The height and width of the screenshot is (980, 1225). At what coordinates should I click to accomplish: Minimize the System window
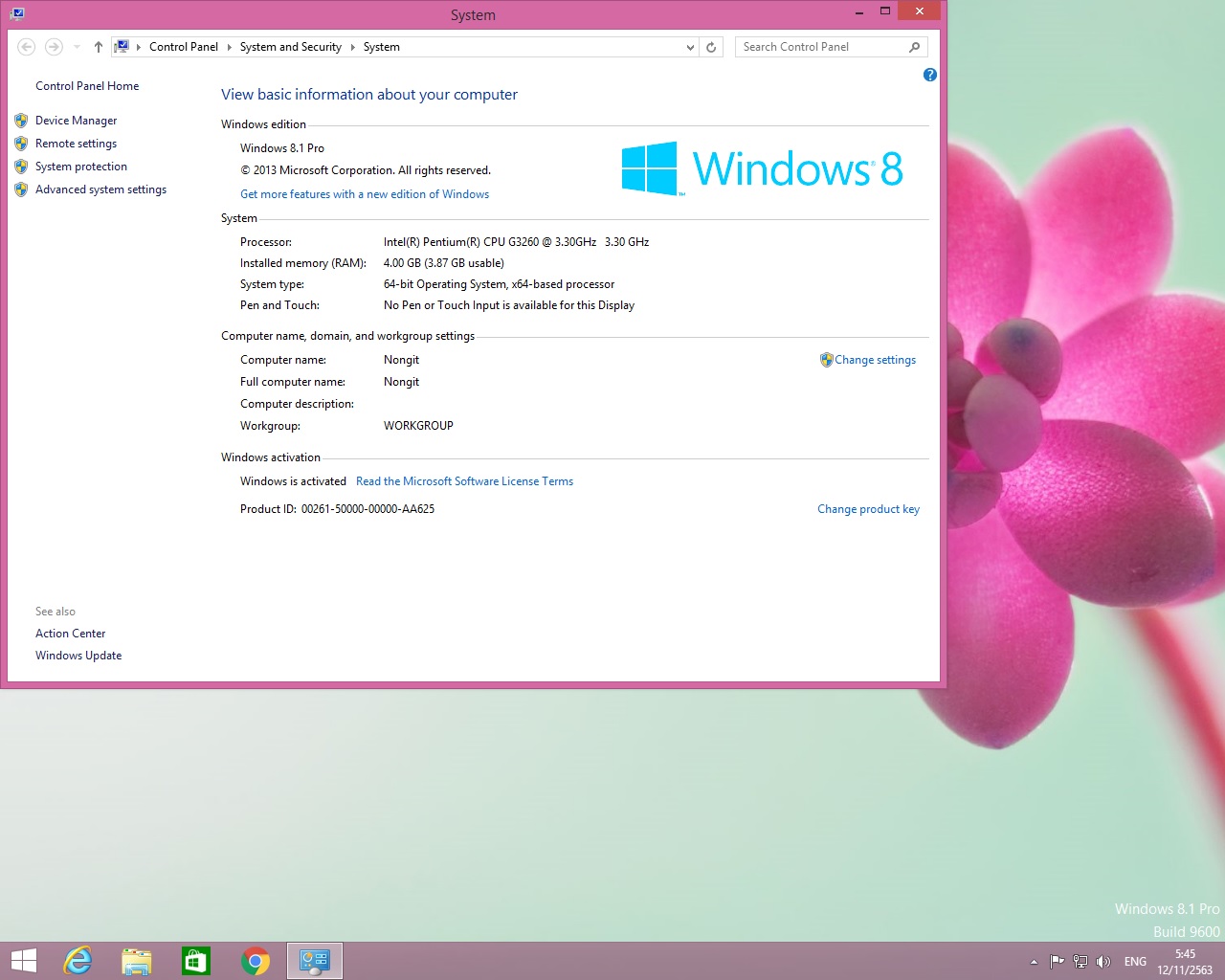coord(859,11)
